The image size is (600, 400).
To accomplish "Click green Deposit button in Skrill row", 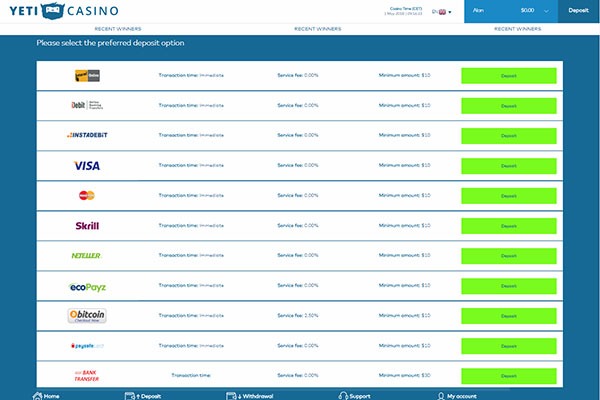I will click(x=509, y=226).
